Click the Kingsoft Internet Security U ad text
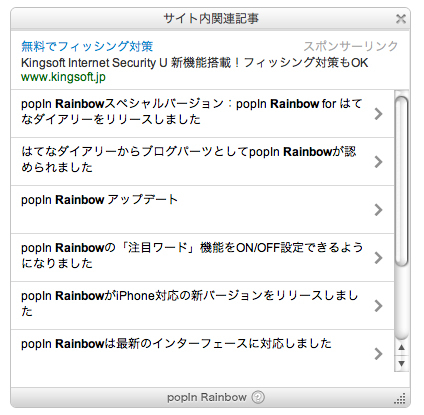The height and width of the screenshot is (415, 424). [195, 62]
